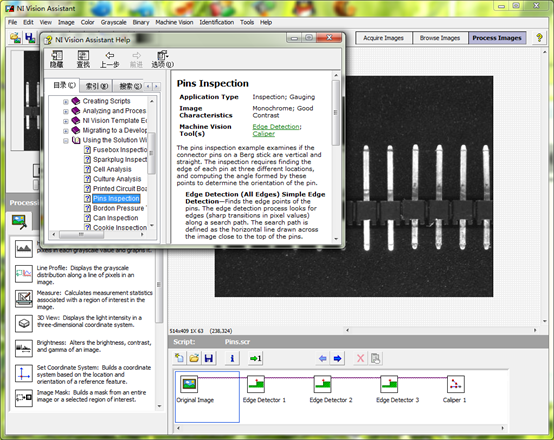The height and width of the screenshot is (440, 554).
Task: Open the Machine Vision menu
Action: [x=174, y=22]
